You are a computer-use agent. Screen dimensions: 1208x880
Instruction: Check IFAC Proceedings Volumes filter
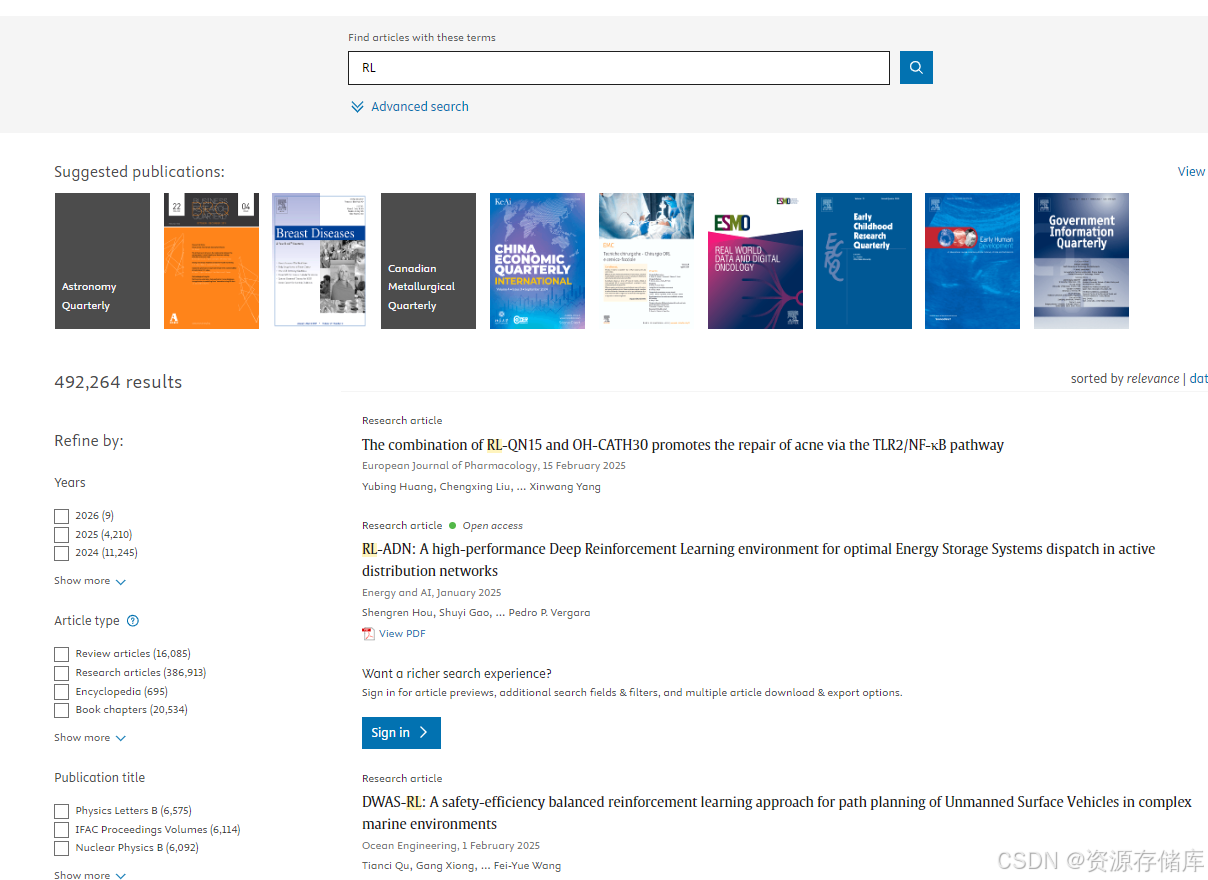(62, 830)
